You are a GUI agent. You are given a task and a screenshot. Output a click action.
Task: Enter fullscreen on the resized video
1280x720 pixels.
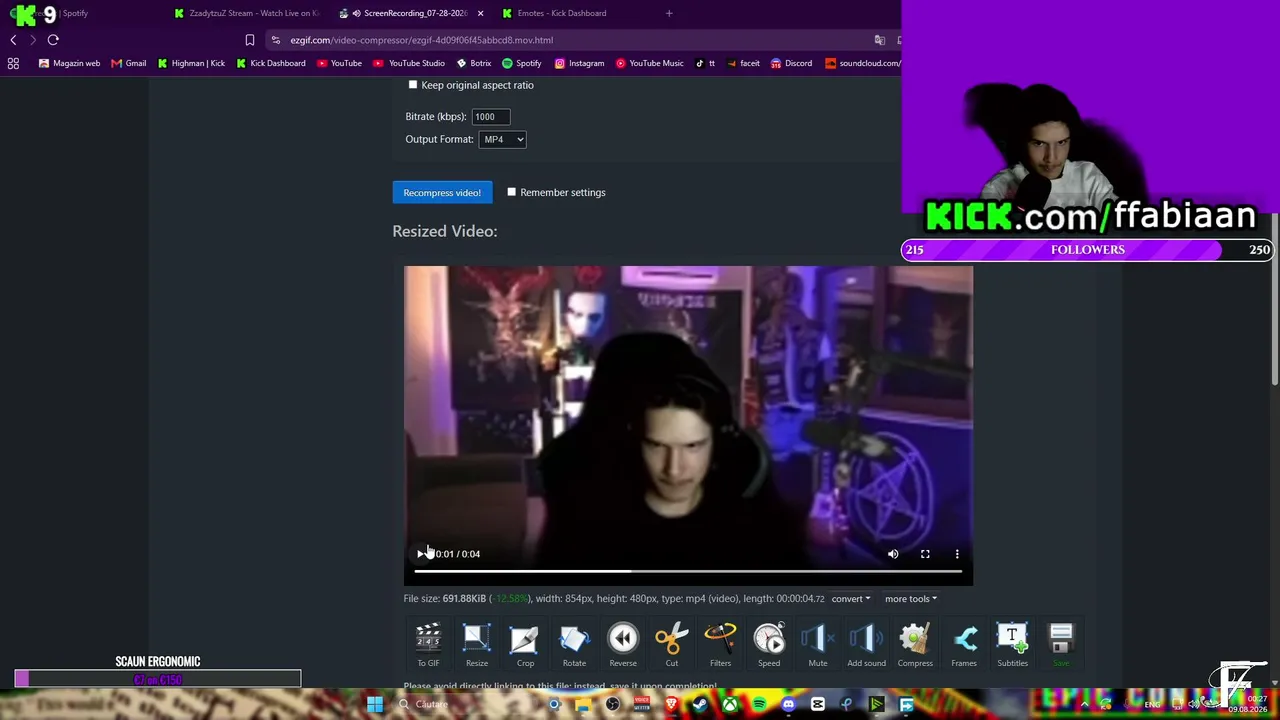(x=925, y=554)
